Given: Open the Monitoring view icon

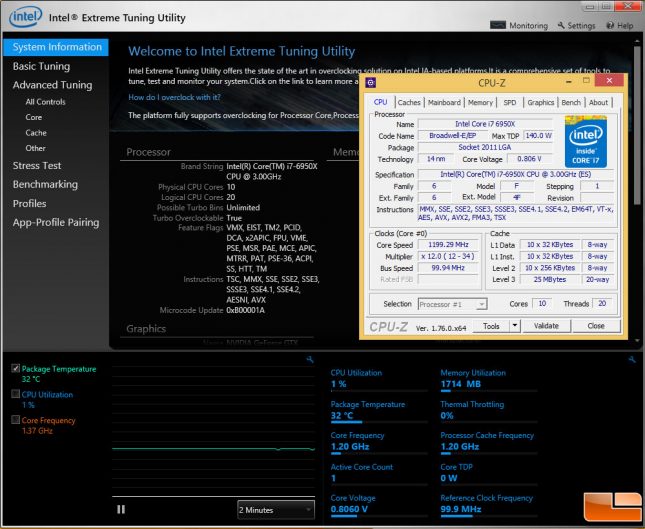Looking at the screenshot, I should point(498,25).
